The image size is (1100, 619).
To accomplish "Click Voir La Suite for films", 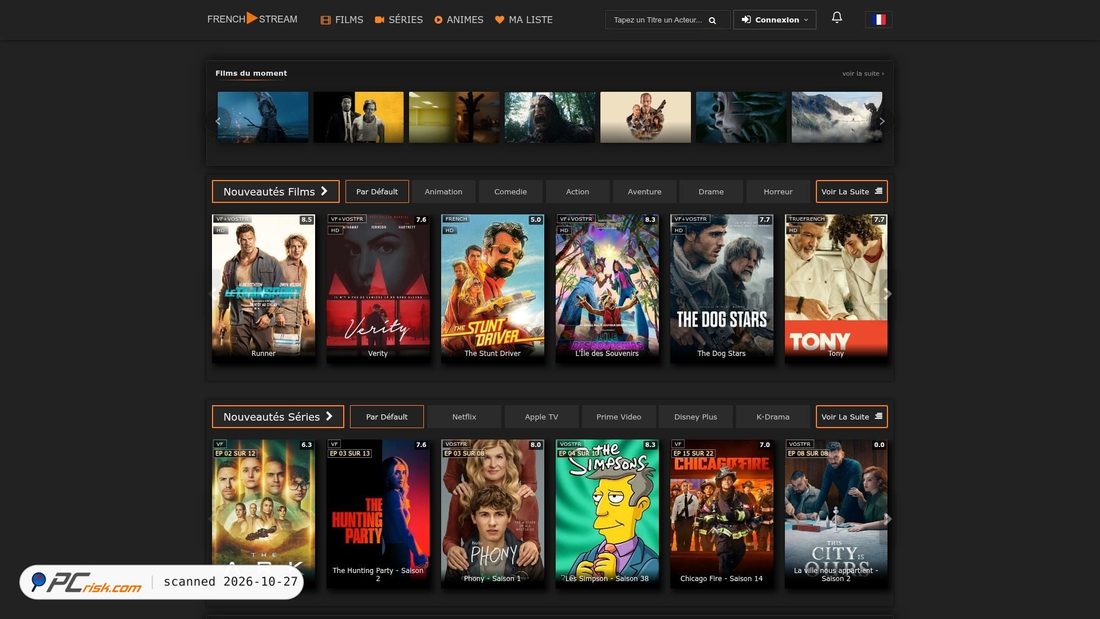I will click(x=852, y=192).
